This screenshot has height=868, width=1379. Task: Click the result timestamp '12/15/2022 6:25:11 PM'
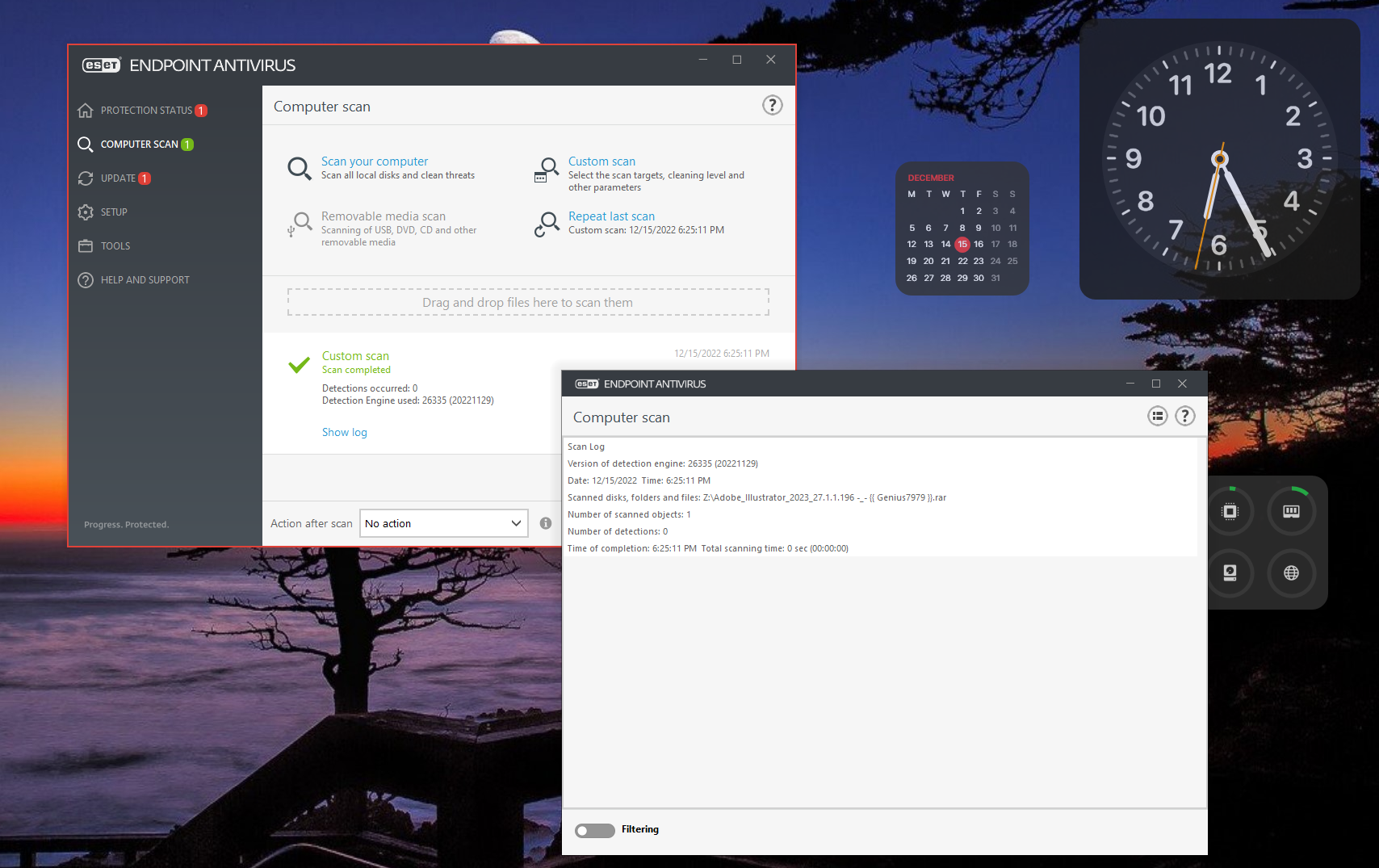coord(722,354)
